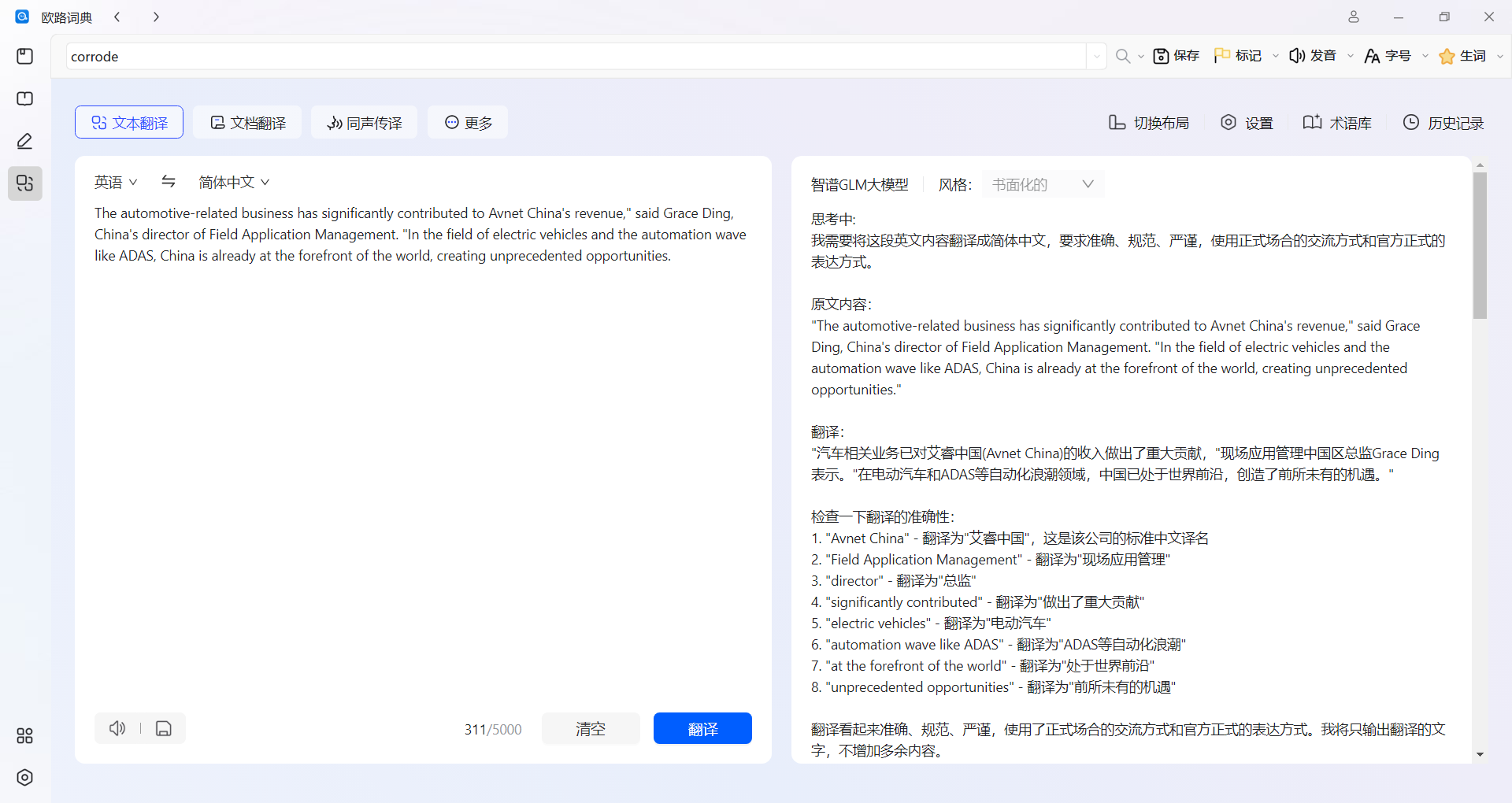Click the save icon below source text

(x=164, y=728)
